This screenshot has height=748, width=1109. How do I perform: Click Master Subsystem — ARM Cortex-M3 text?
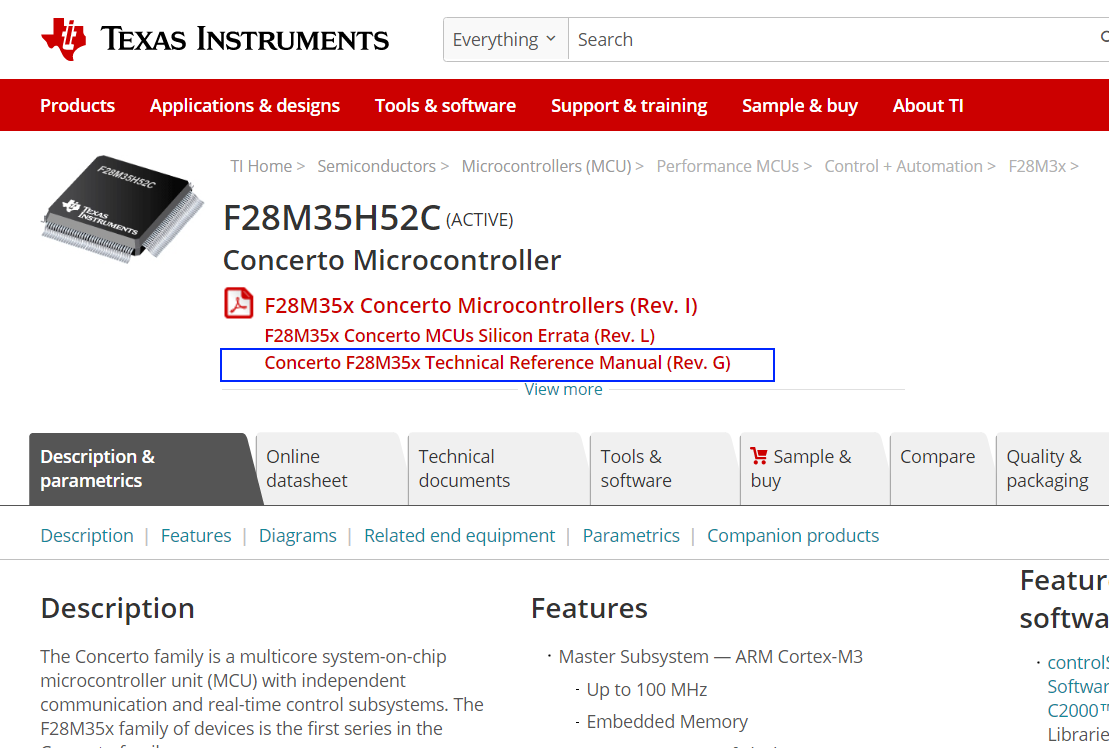(x=711, y=657)
